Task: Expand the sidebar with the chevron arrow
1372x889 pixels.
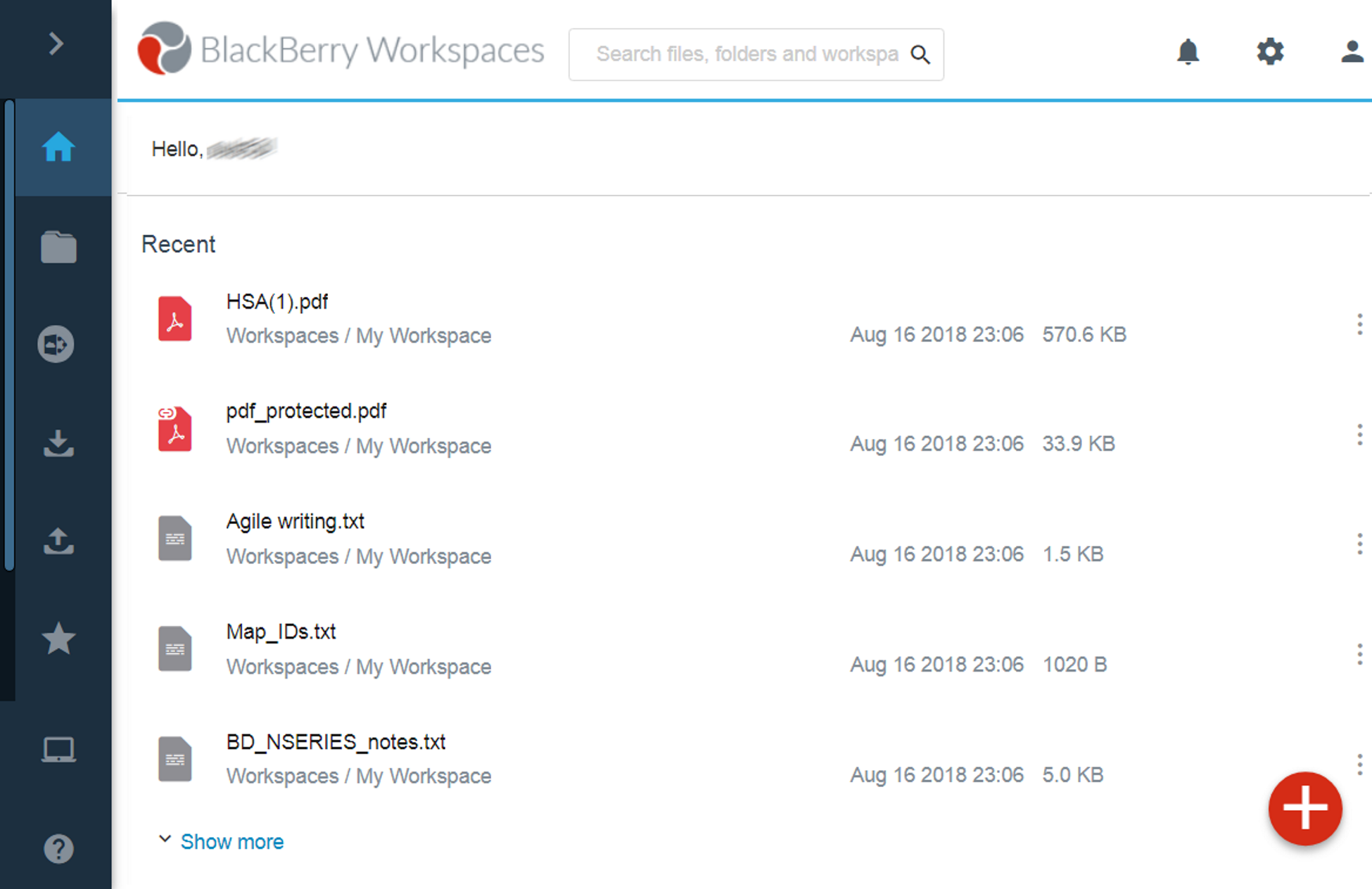Action: [56, 44]
